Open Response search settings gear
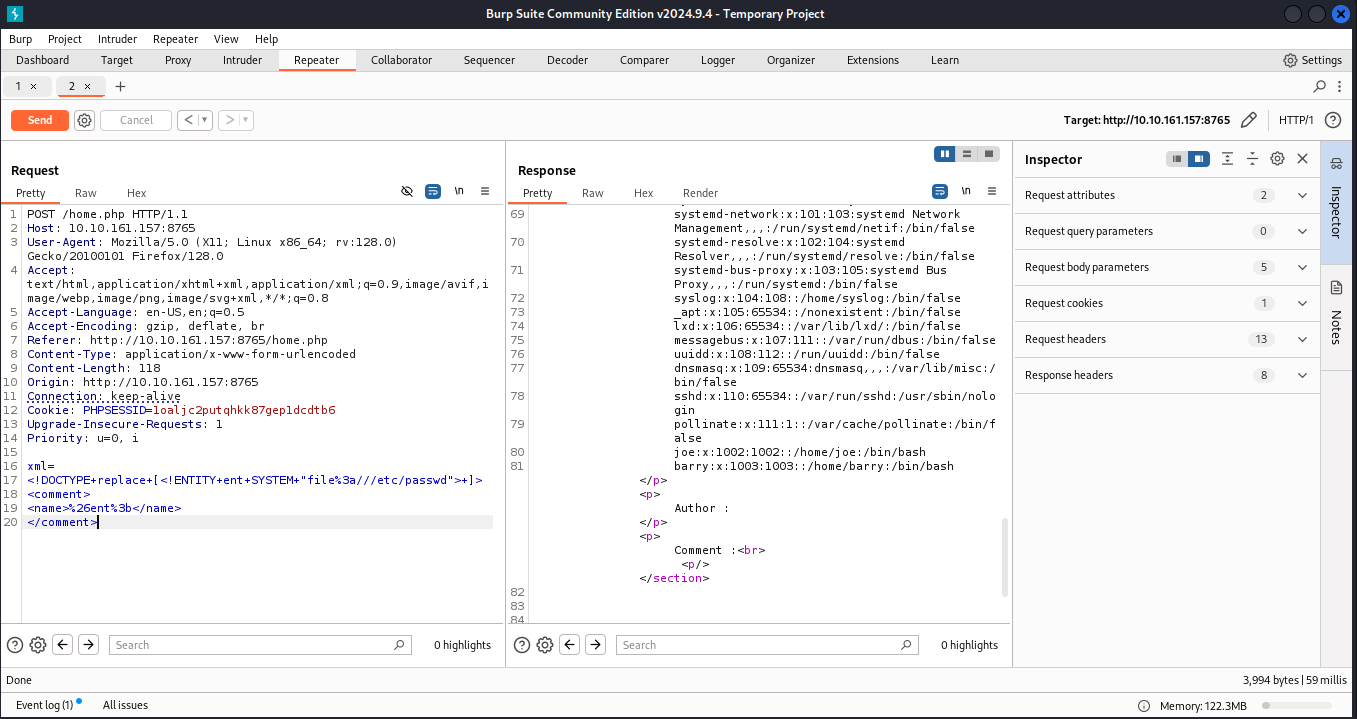The width and height of the screenshot is (1357, 719). pyautogui.click(x=545, y=645)
